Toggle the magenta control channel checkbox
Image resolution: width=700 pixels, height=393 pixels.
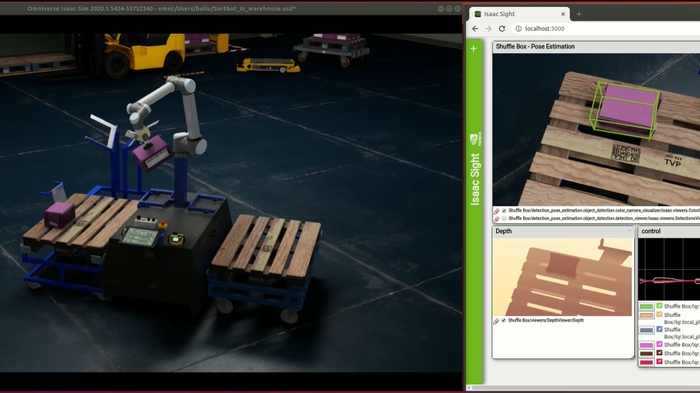pos(659,344)
